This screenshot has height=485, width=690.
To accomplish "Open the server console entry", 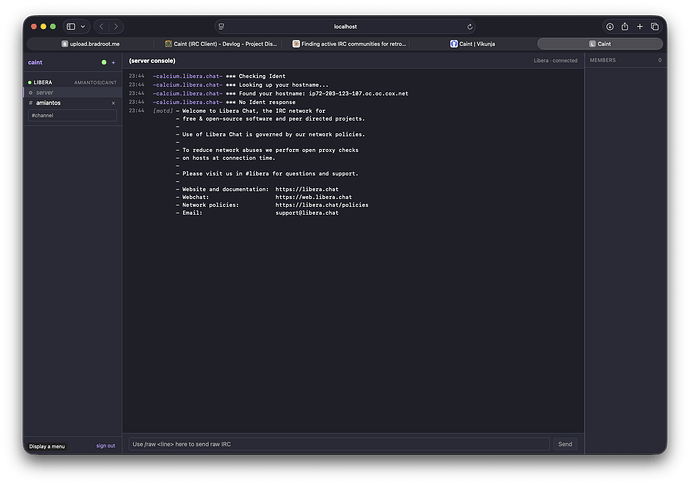I will coord(73,92).
